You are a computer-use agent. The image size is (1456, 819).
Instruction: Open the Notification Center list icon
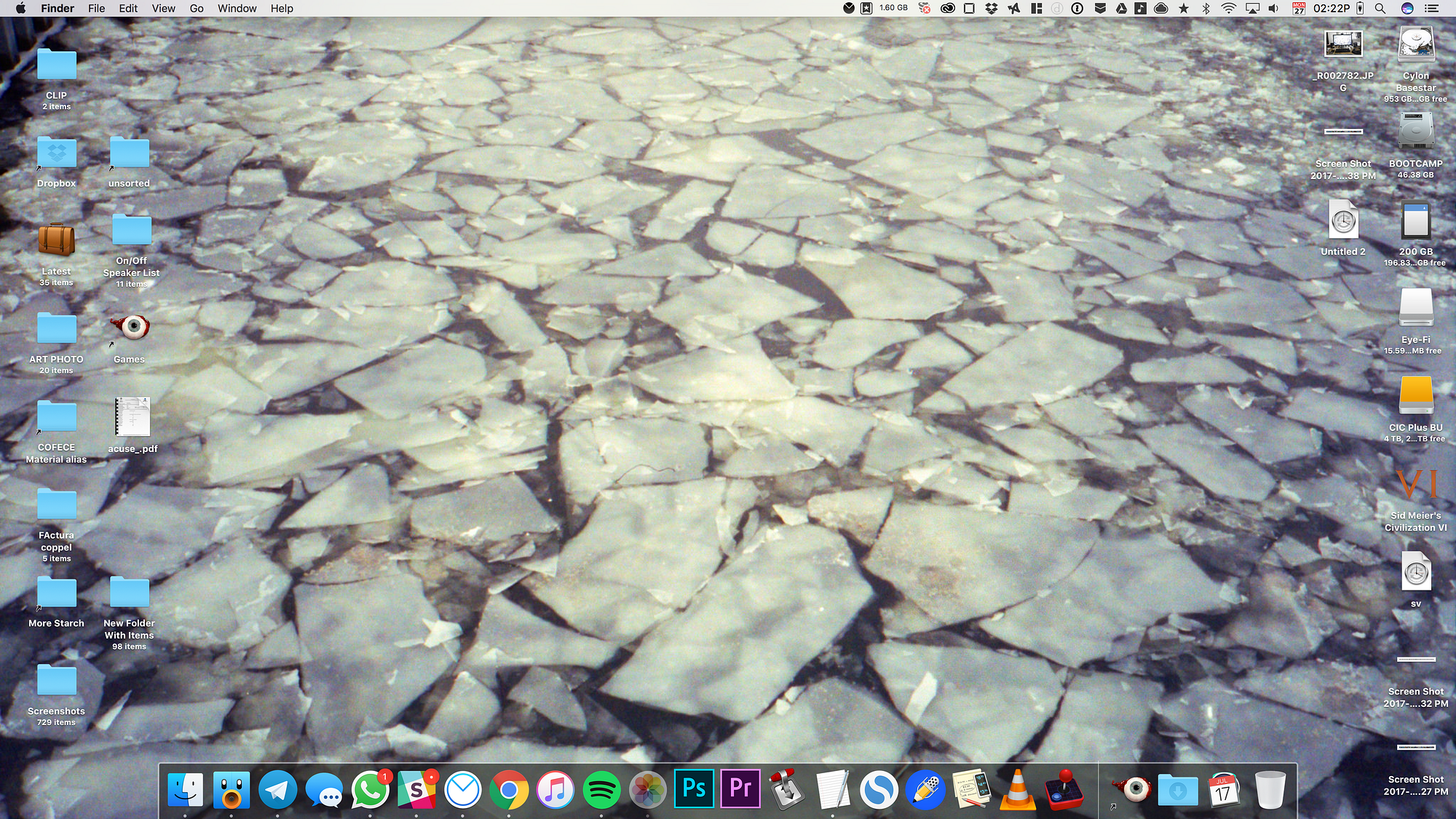tap(1431, 9)
